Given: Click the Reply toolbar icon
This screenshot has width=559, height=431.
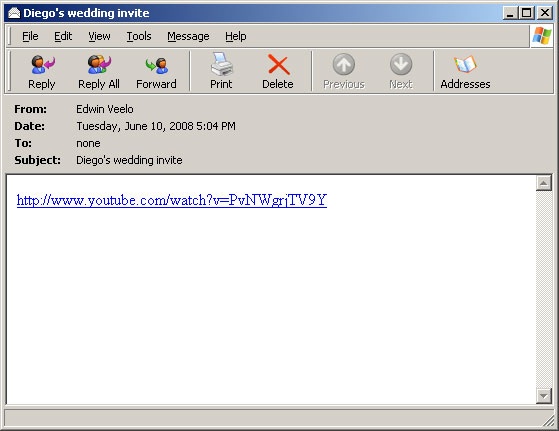Looking at the screenshot, I should (42, 65).
